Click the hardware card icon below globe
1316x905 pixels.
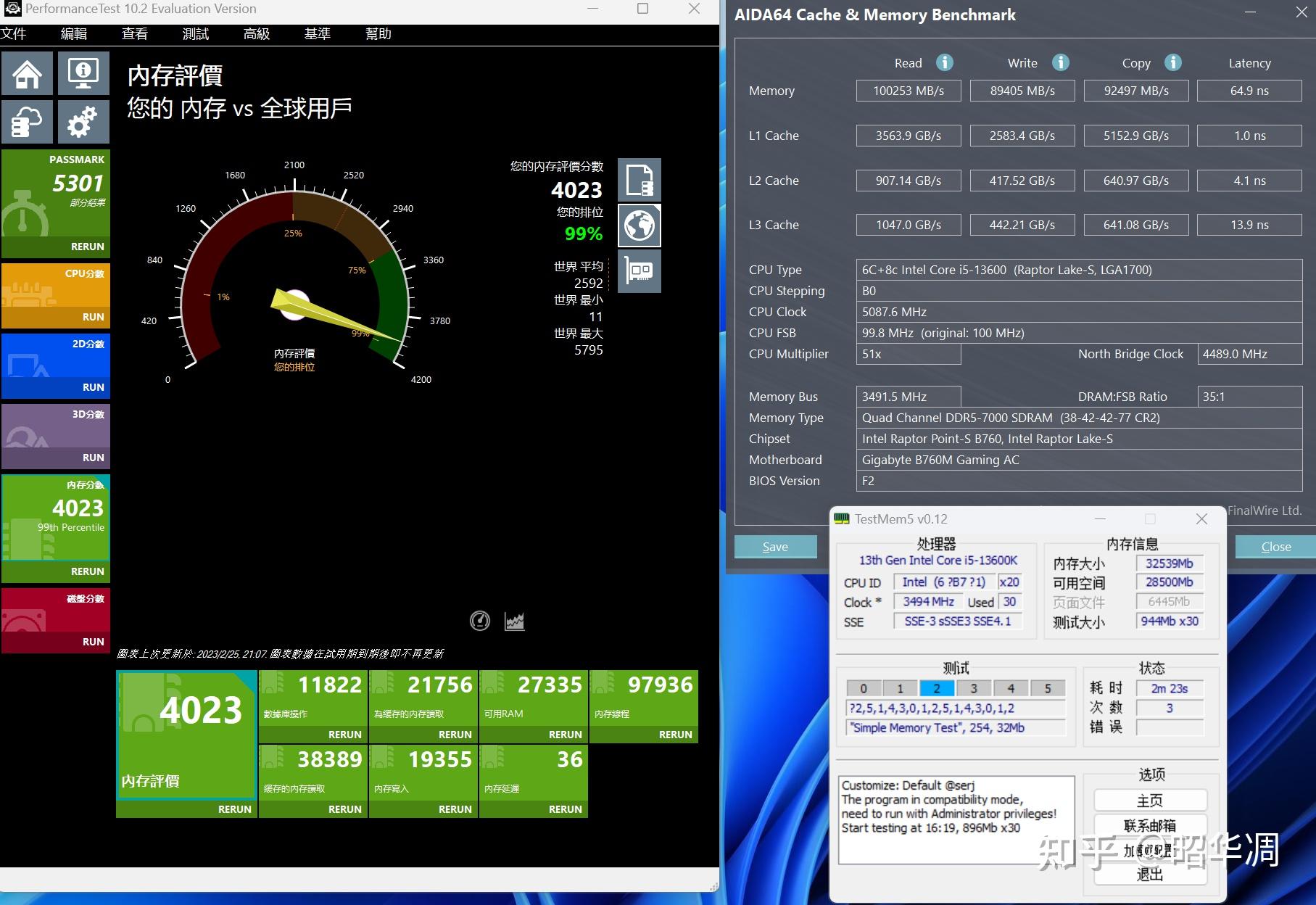point(639,271)
